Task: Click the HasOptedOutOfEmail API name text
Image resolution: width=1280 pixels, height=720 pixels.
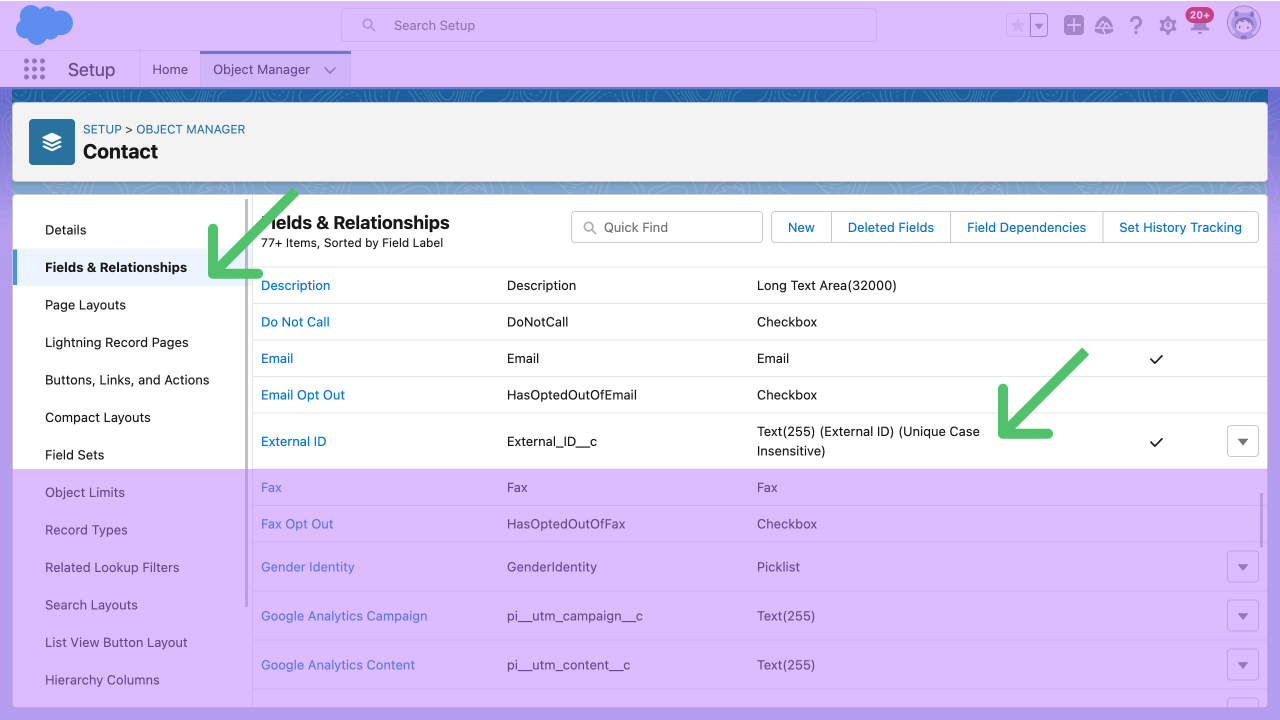Action: pyautogui.click(x=572, y=395)
